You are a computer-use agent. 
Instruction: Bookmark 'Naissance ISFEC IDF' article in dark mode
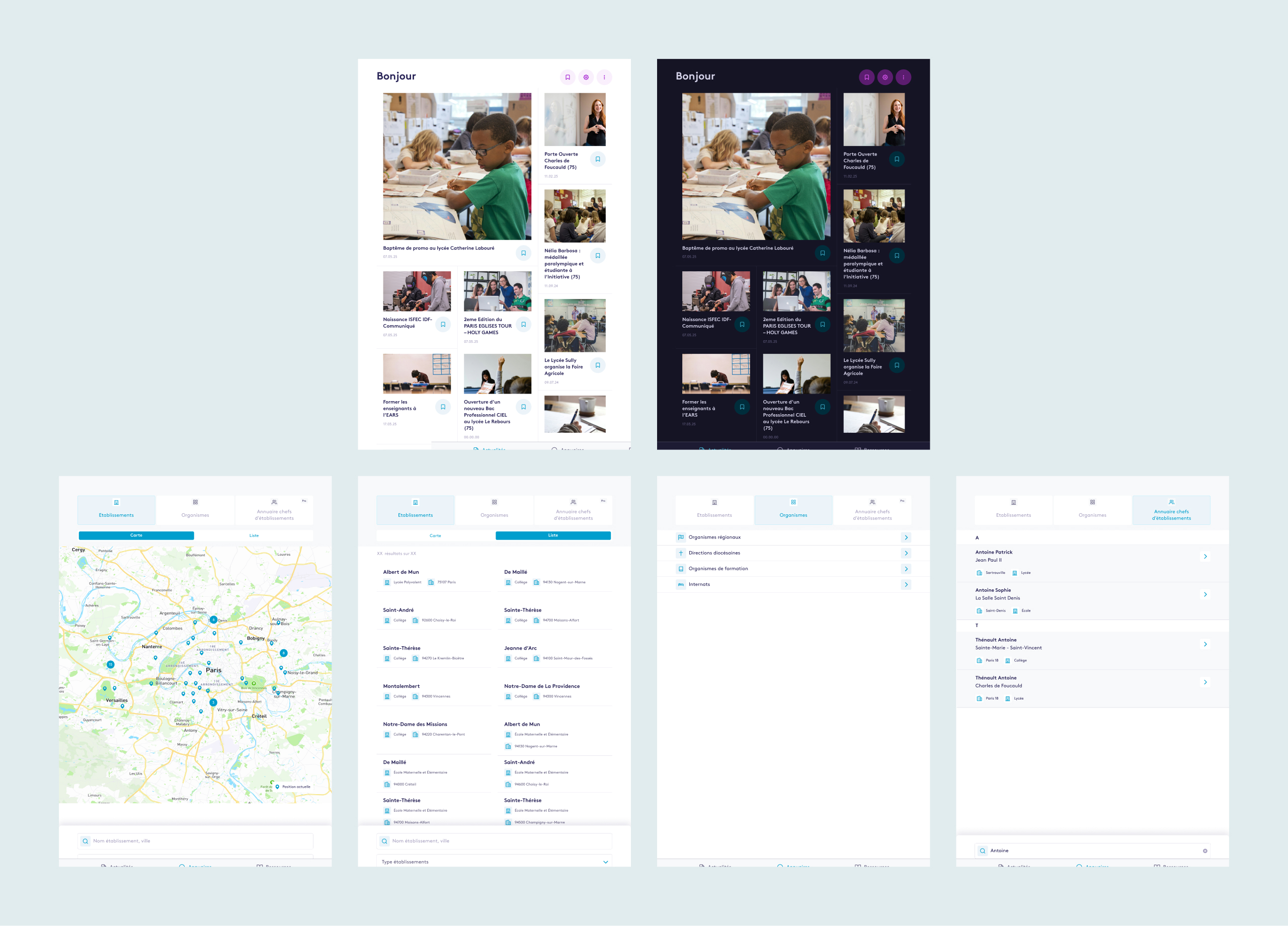coord(742,325)
